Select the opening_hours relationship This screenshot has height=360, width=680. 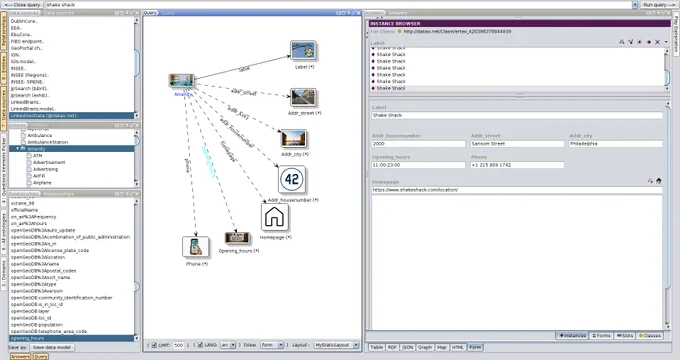(x=72, y=338)
